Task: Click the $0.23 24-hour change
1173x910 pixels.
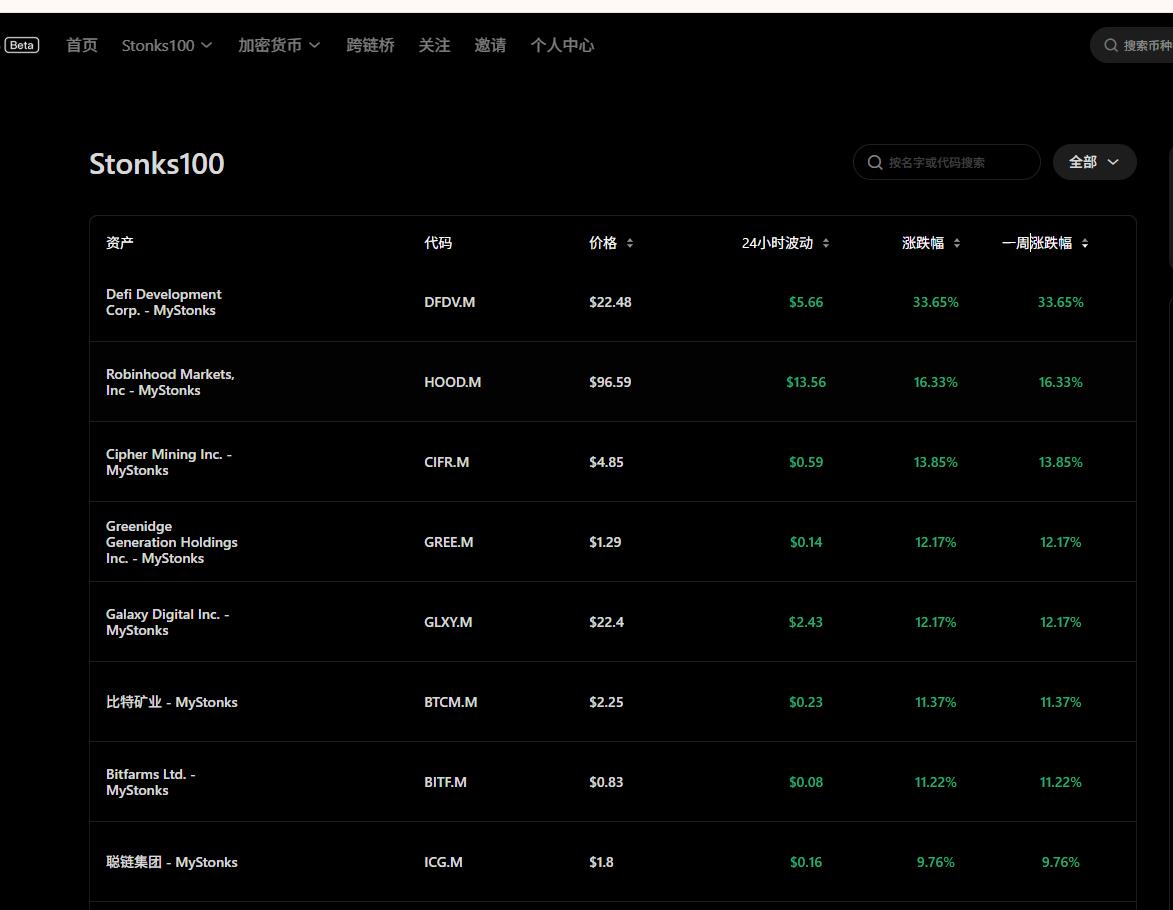Action: coord(806,703)
